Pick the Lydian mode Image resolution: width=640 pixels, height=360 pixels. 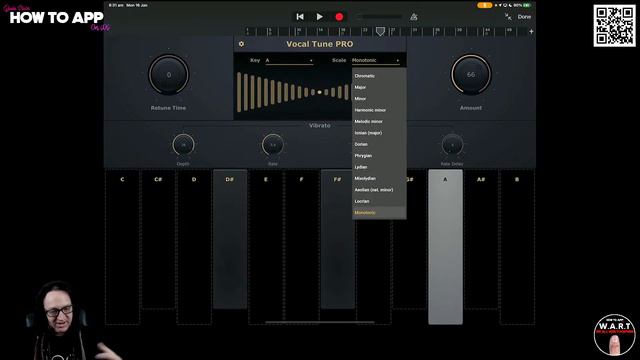[379, 167]
